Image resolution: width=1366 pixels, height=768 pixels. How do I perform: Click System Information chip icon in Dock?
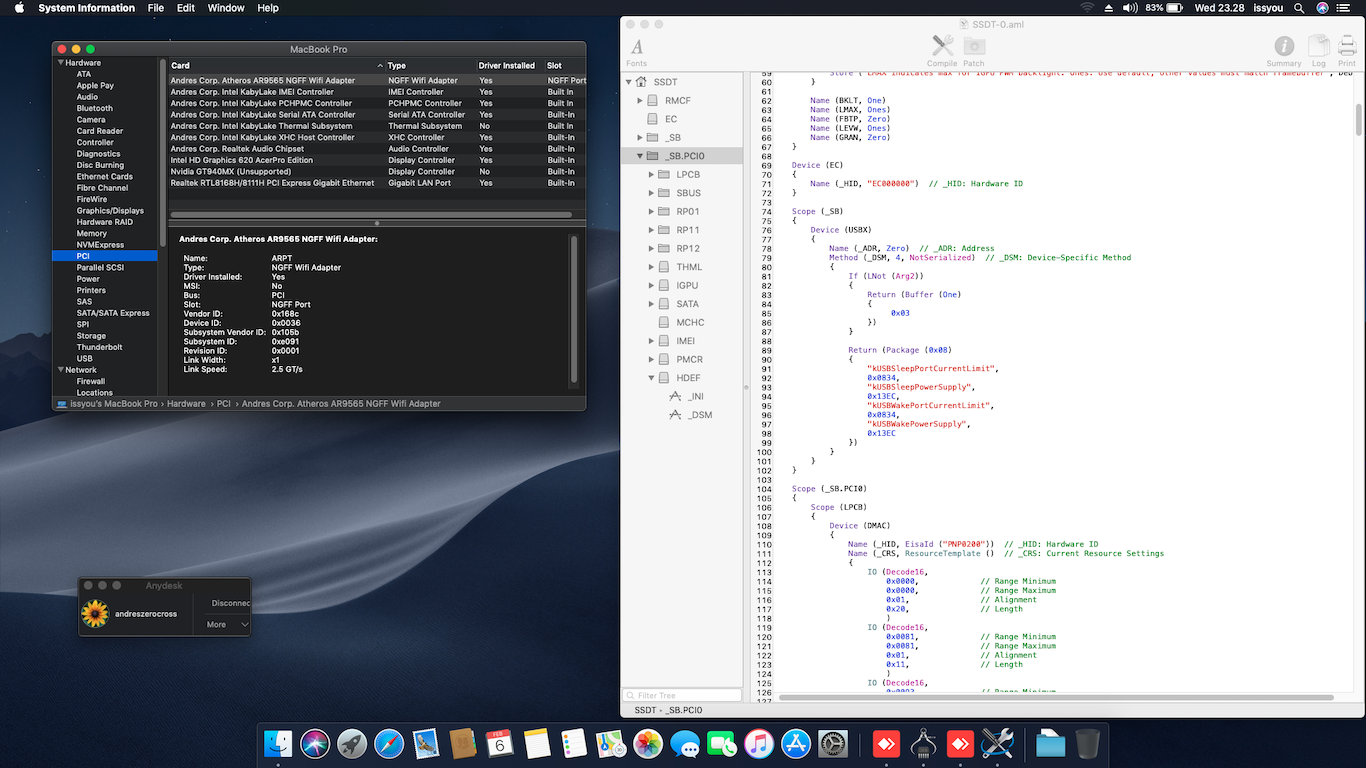923,743
